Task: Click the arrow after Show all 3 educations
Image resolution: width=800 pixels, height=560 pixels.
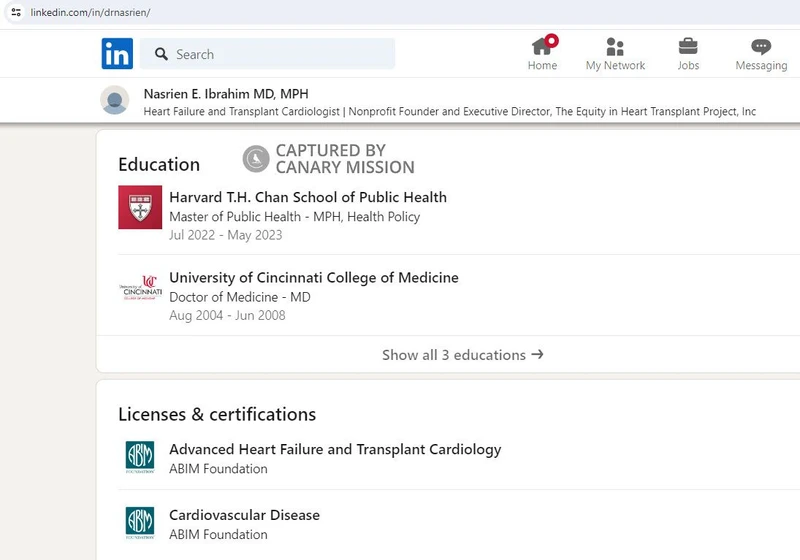Action: pyautogui.click(x=537, y=354)
